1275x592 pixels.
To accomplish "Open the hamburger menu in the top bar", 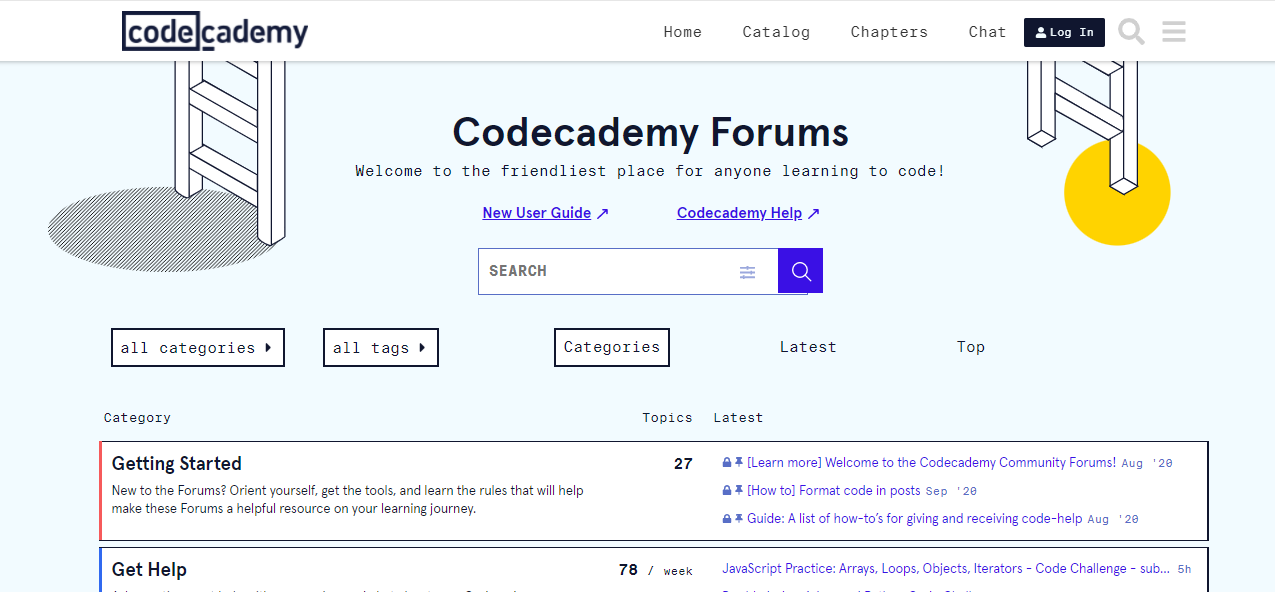I will (x=1173, y=31).
